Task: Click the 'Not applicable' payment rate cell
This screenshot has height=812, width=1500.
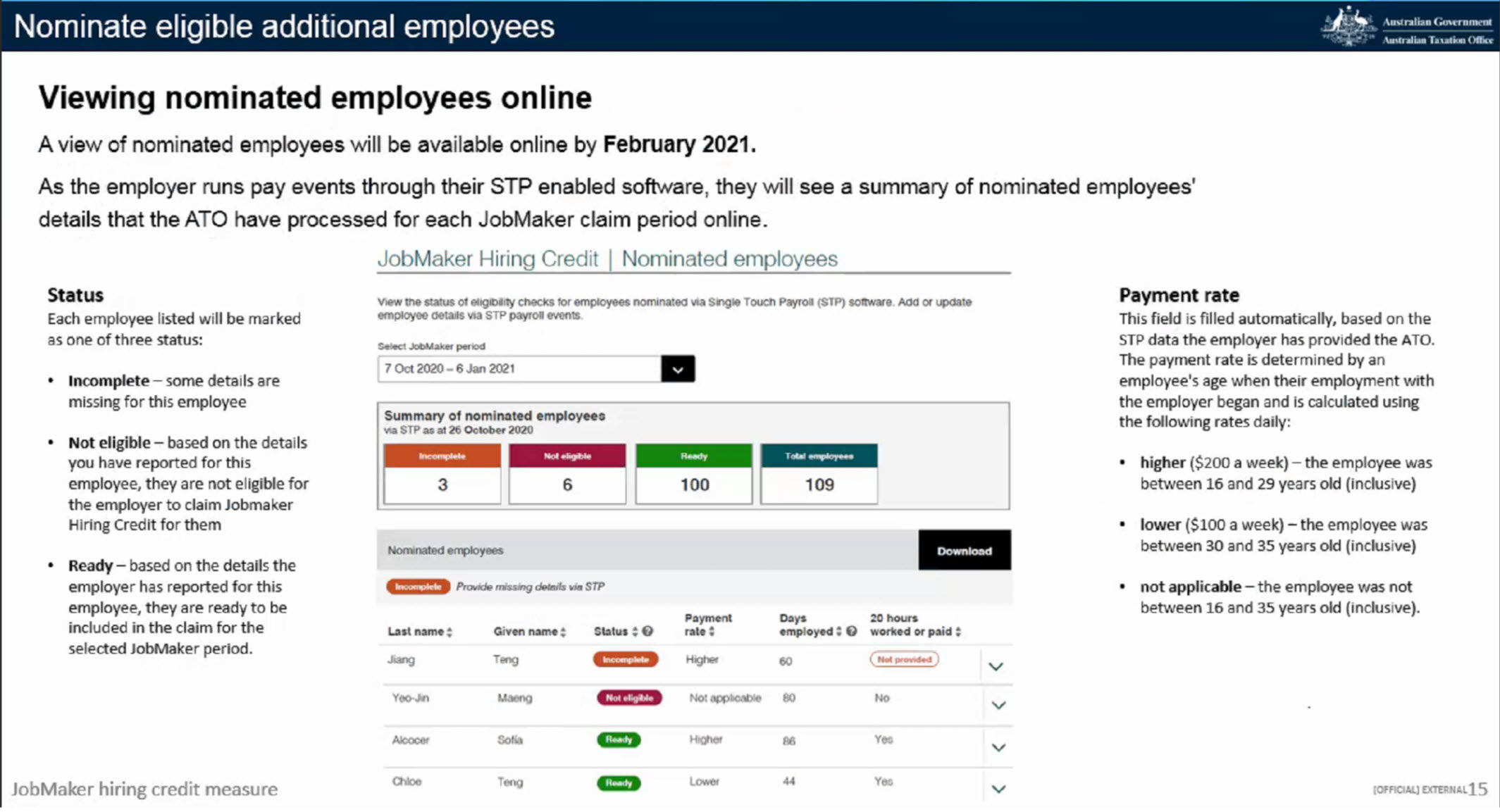Action: (725, 698)
